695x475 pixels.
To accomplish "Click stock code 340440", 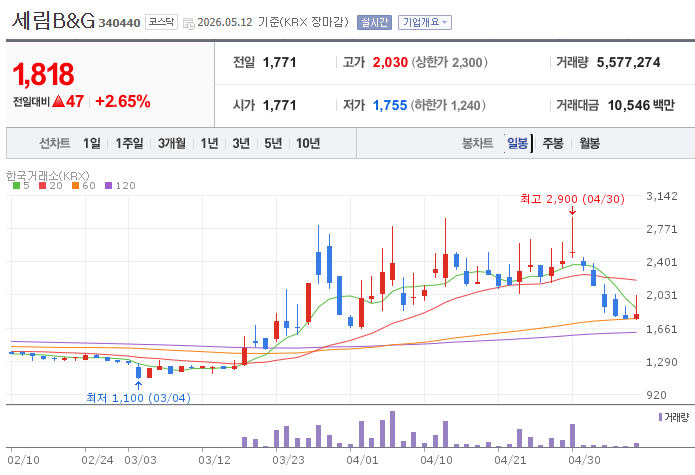I will (119, 23).
